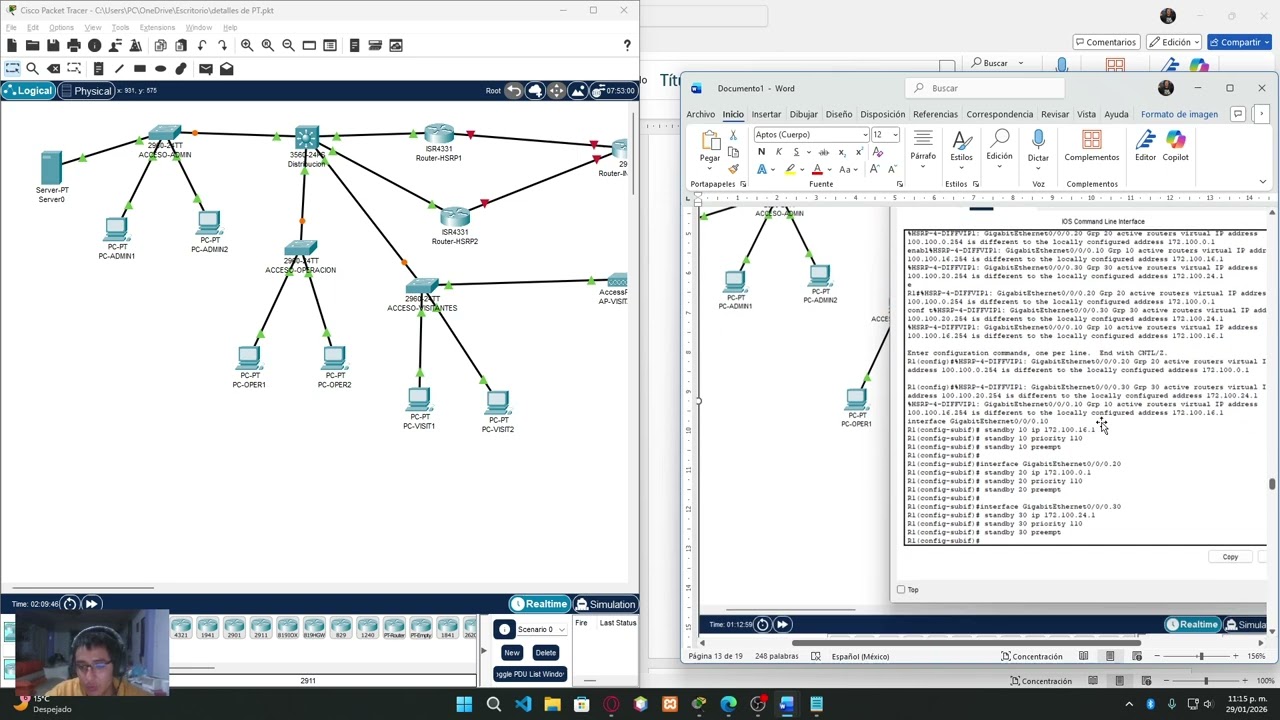Open the Diseño ribbon tab
Screen dimensions: 1280x720
click(839, 114)
